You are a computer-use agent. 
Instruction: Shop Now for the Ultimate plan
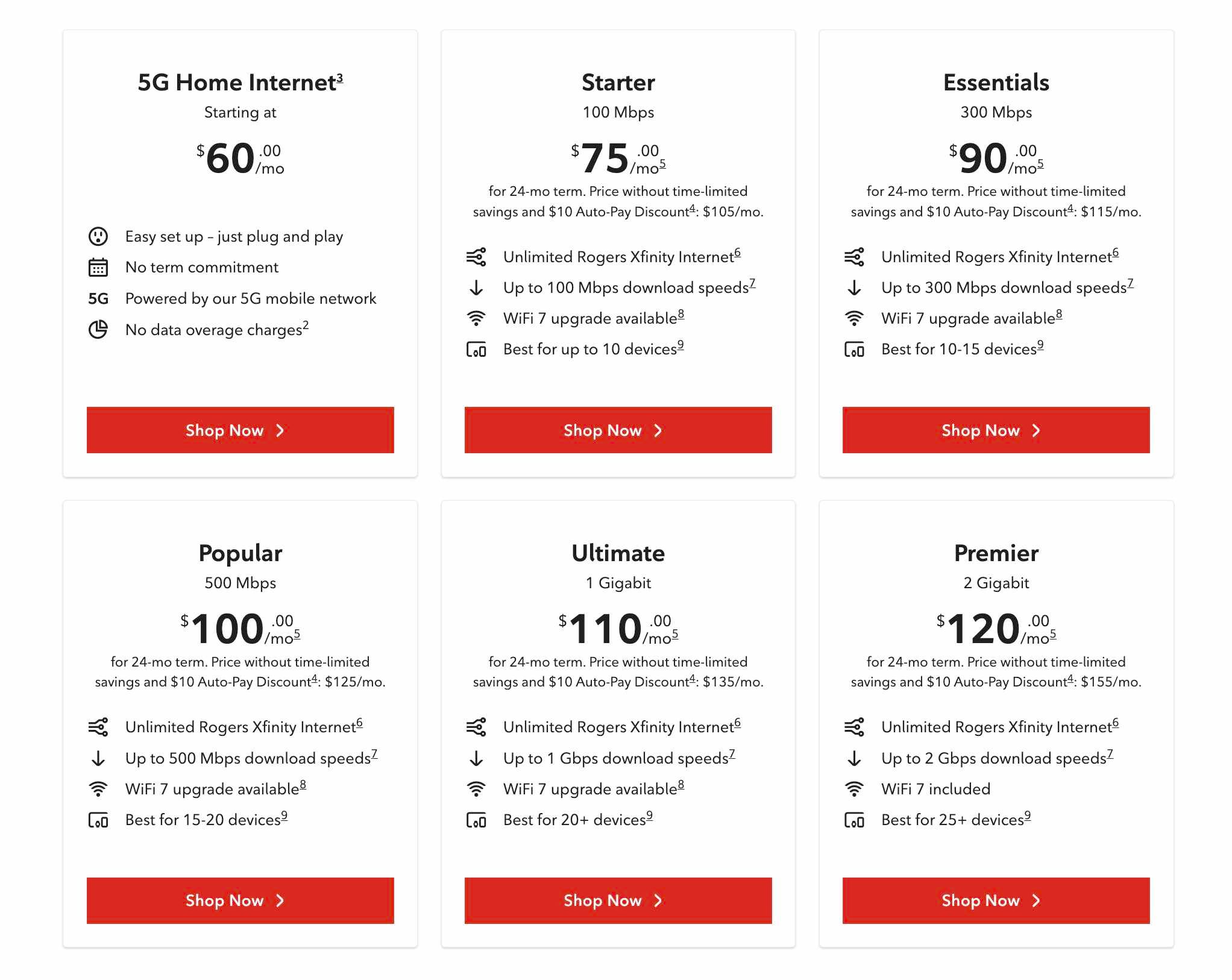pos(618,900)
